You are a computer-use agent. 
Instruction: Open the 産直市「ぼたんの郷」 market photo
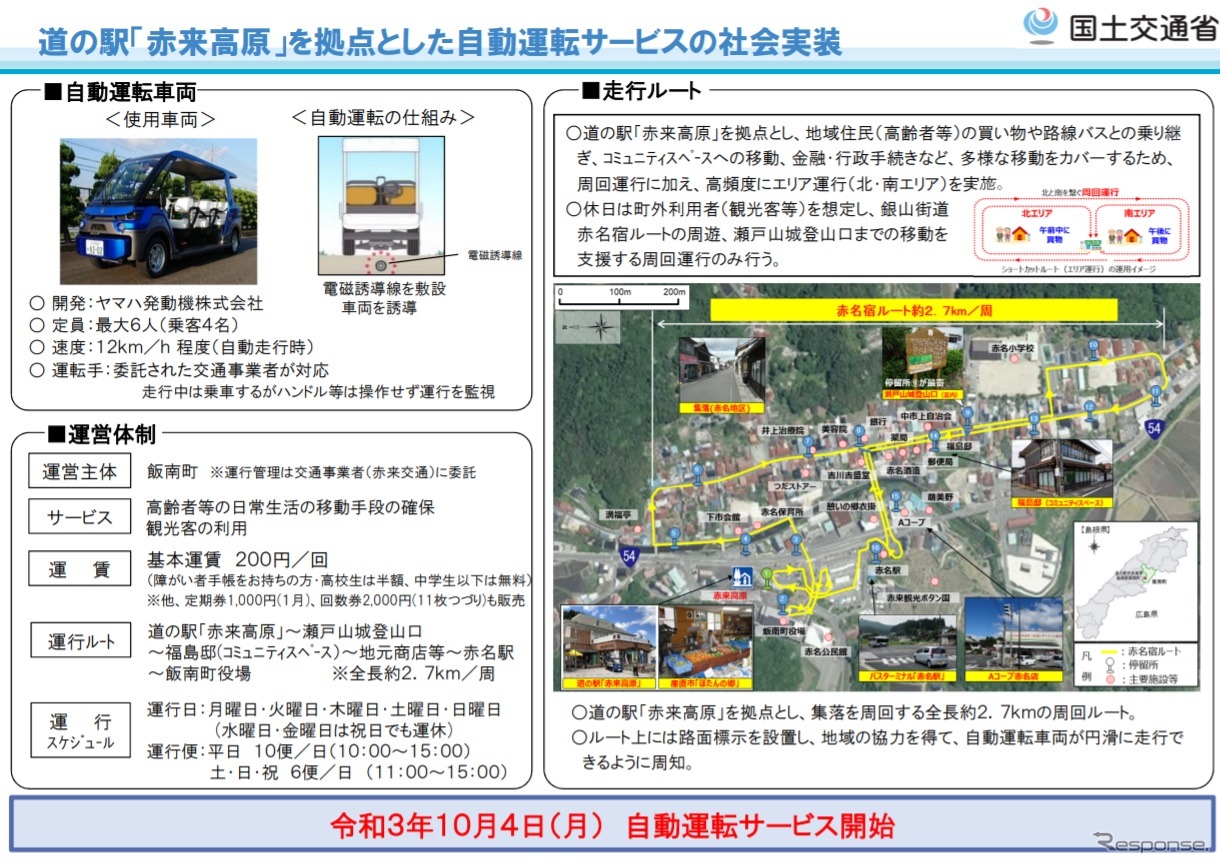click(705, 647)
